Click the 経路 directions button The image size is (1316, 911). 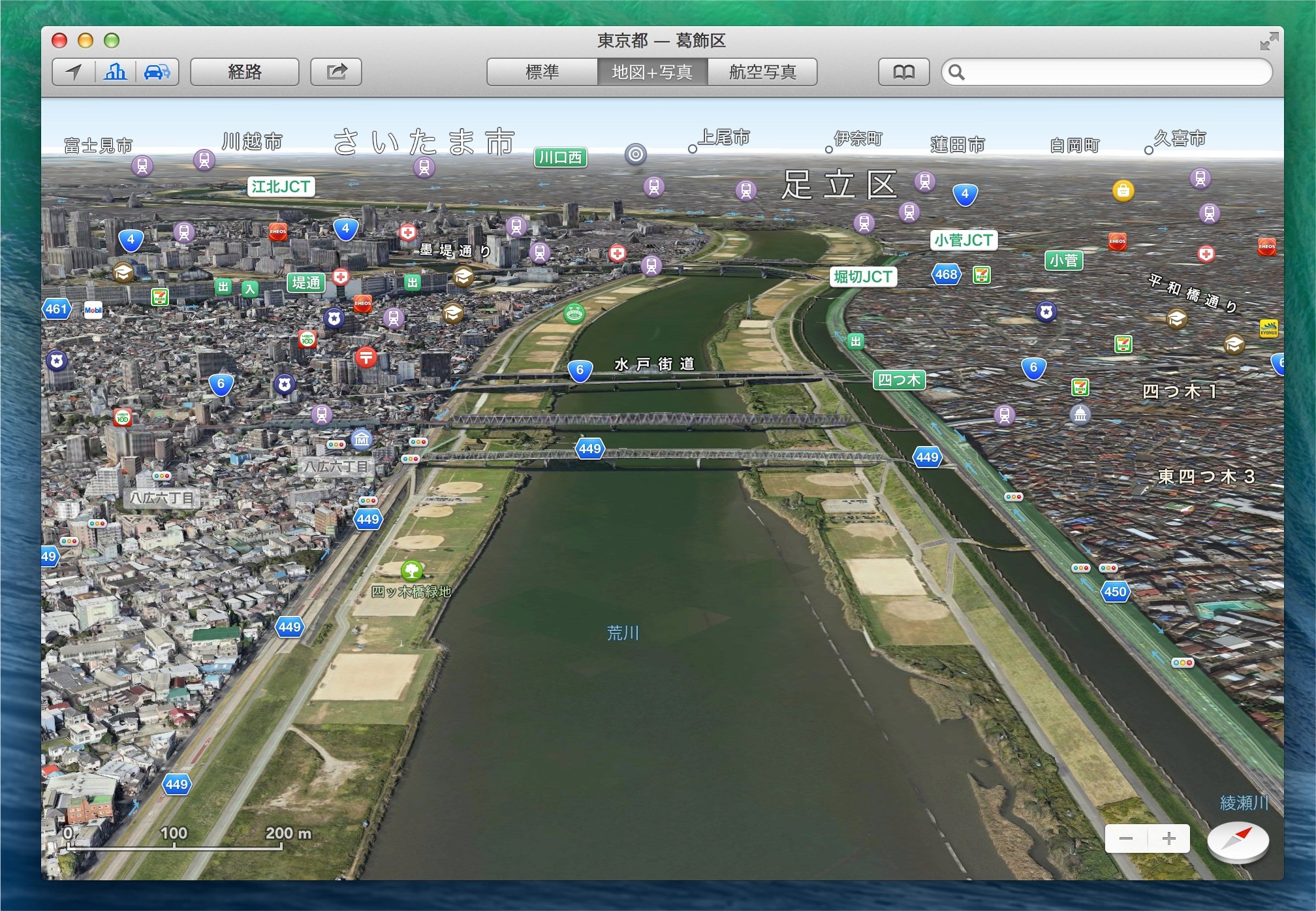[x=245, y=72]
